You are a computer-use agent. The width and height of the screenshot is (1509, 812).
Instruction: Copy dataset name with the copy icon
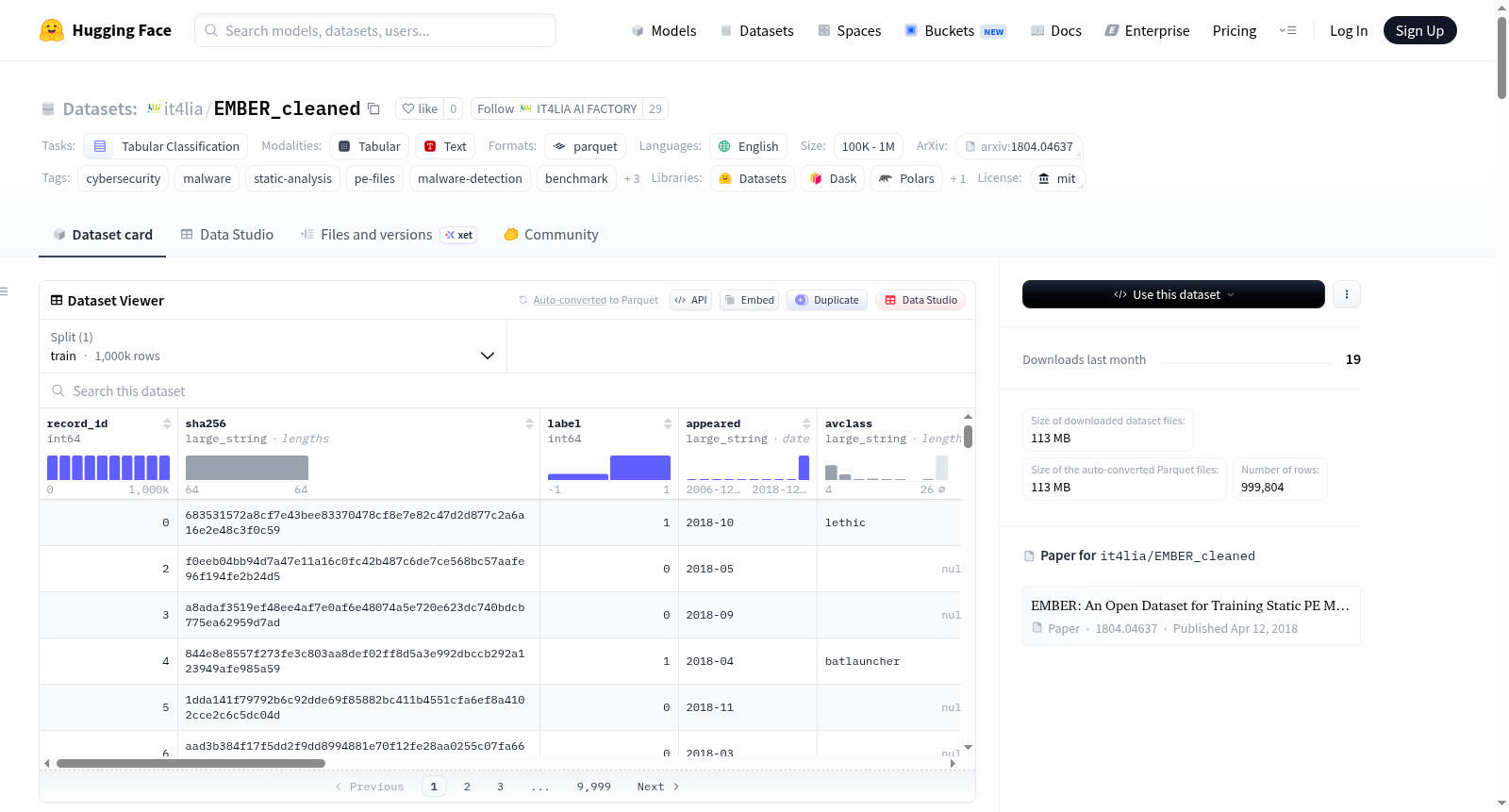tap(373, 108)
